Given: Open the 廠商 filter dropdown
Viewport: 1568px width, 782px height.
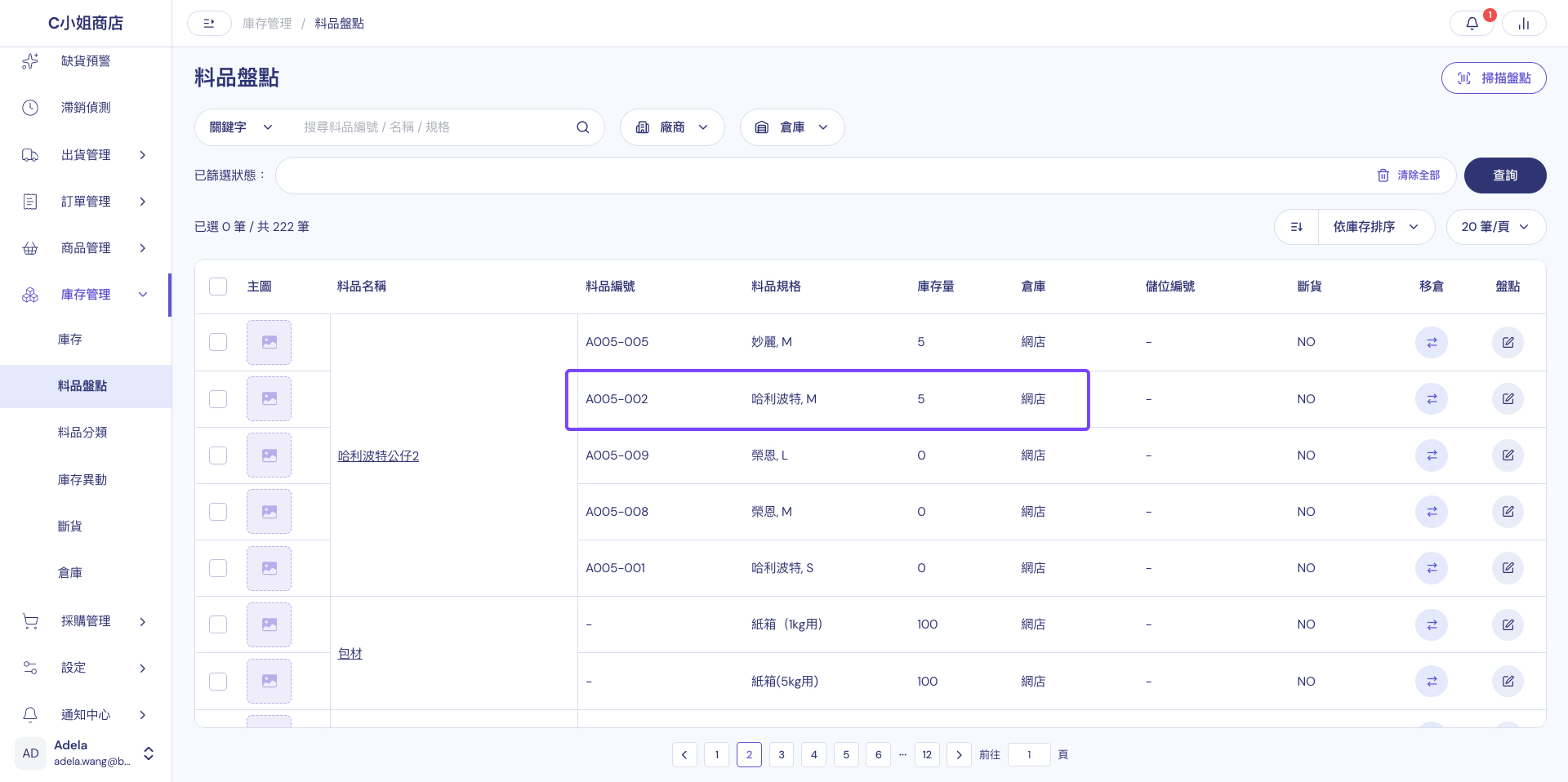Looking at the screenshot, I should coord(672,127).
